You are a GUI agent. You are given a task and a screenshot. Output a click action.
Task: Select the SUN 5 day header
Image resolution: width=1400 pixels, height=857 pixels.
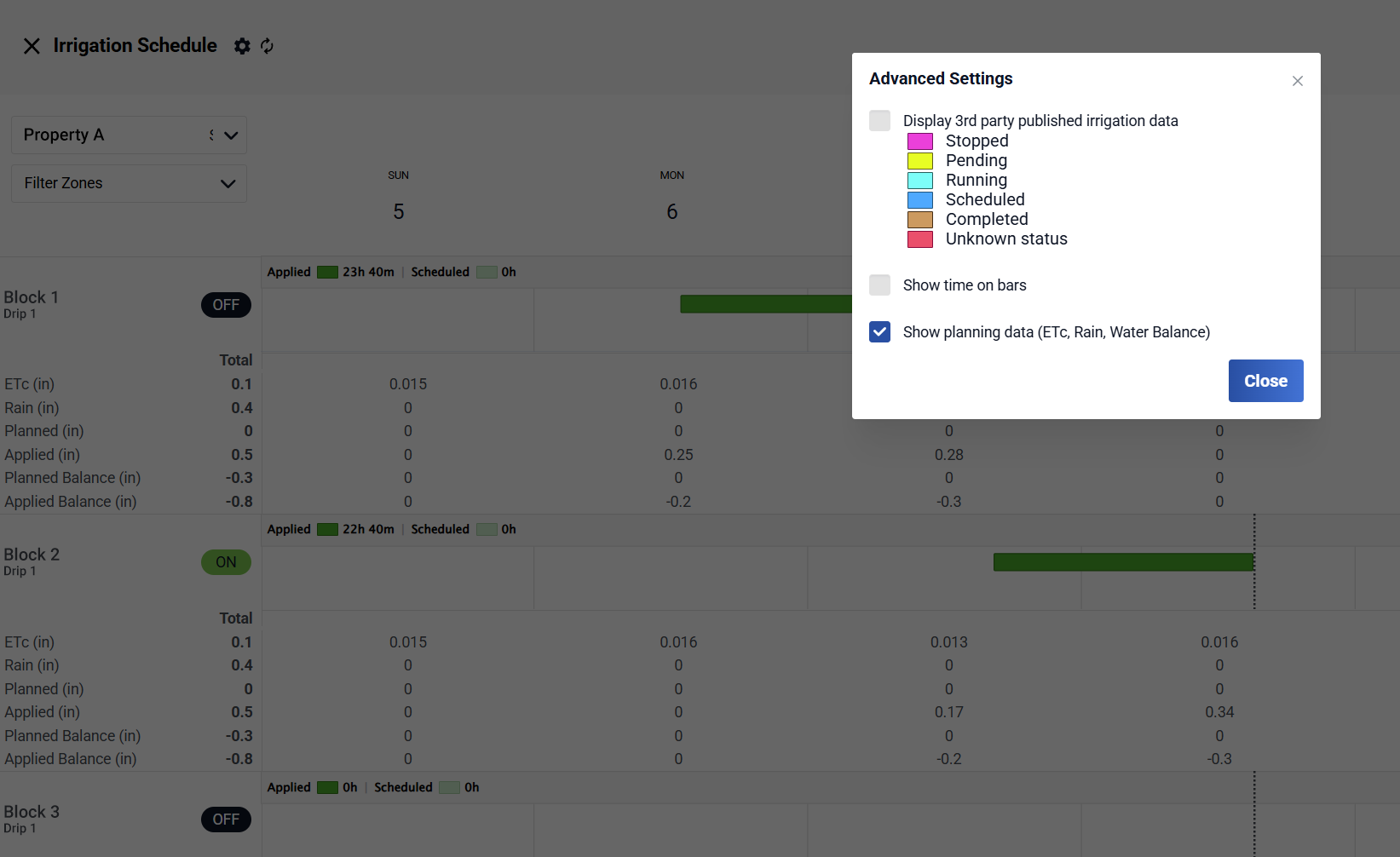point(399,196)
